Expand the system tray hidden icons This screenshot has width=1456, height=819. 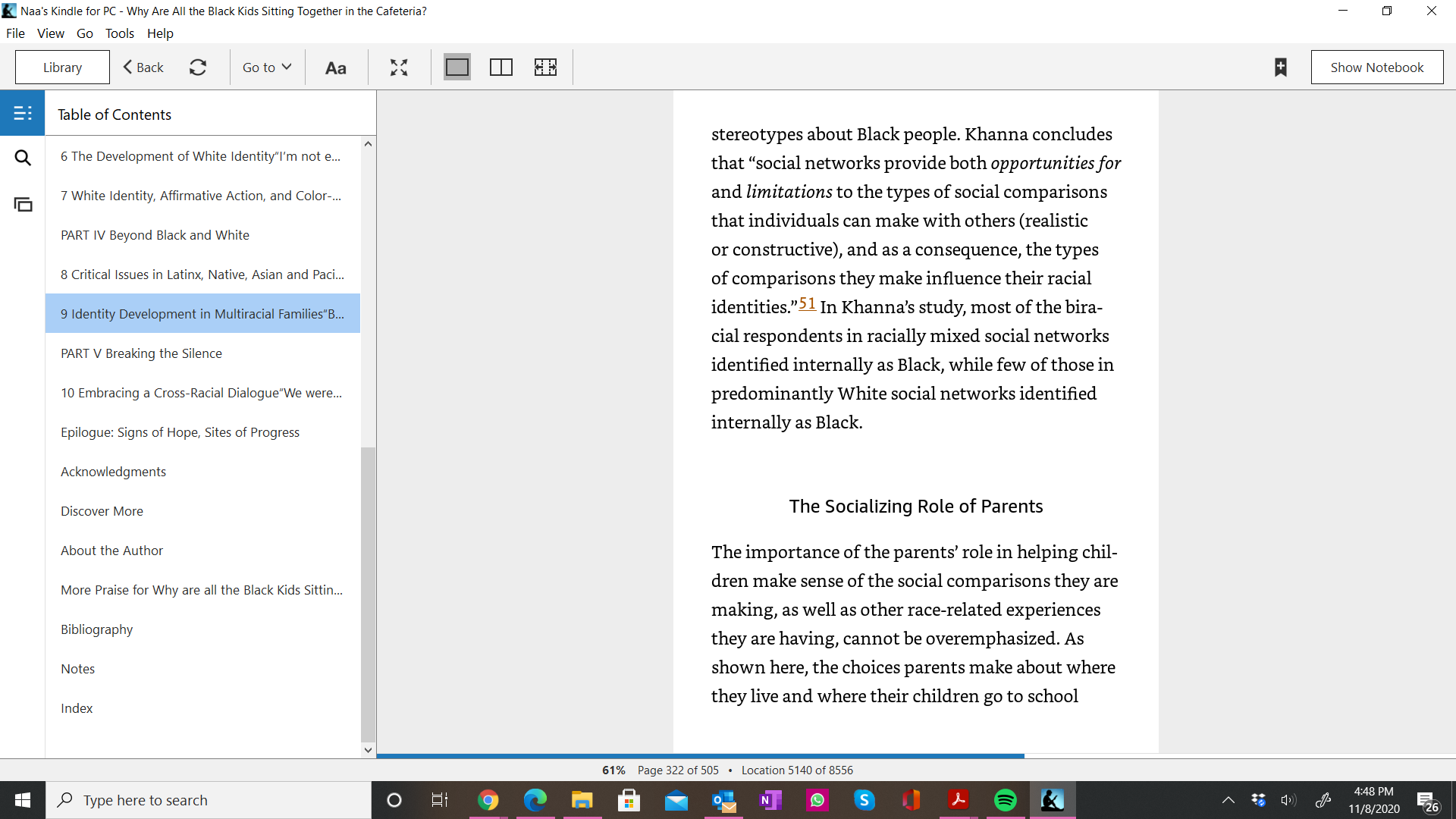pyautogui.click(x=1228, y=800)
